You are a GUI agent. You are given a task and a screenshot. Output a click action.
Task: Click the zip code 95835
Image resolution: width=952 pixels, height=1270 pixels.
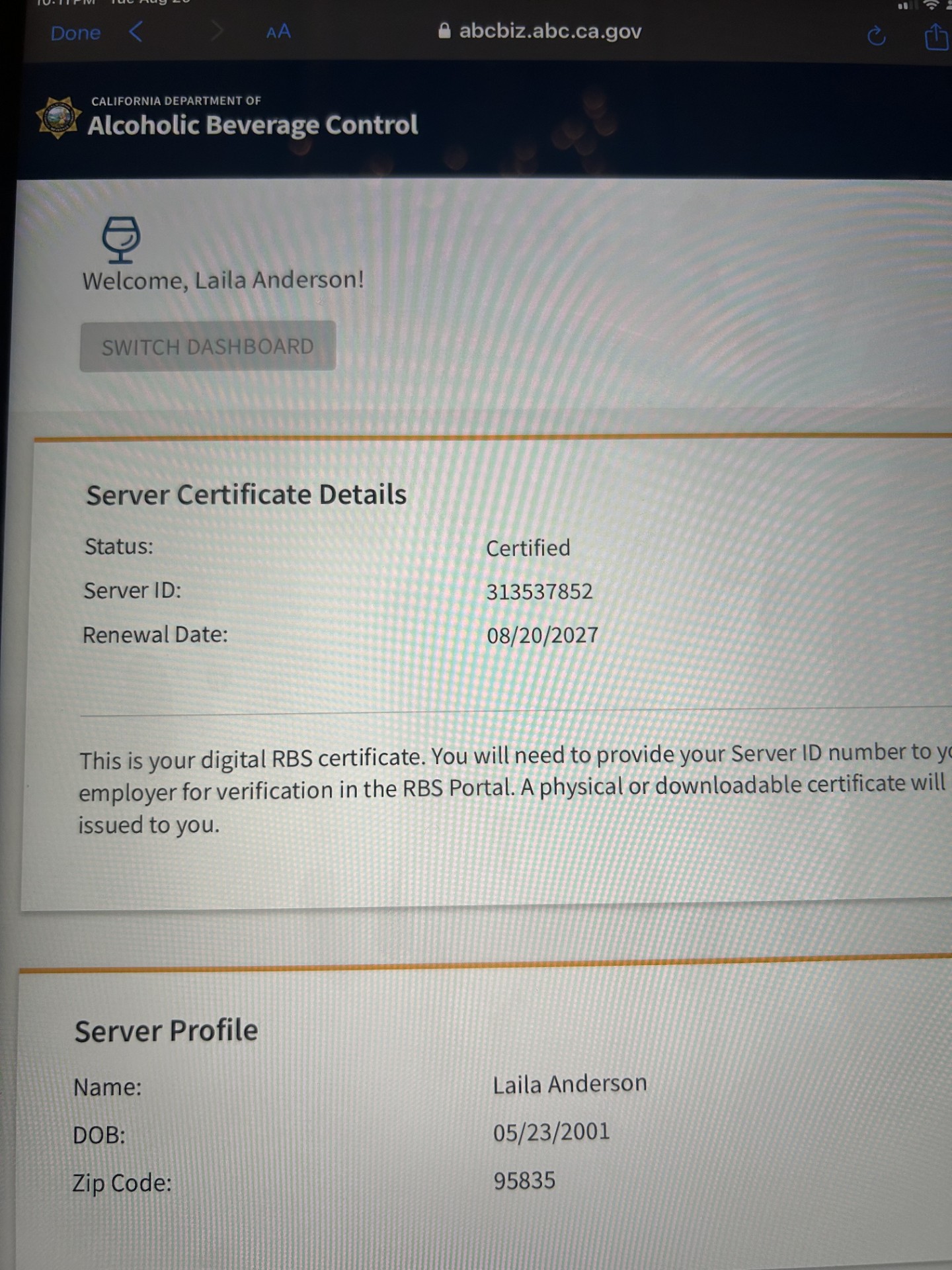click(x=524, y=1181)
